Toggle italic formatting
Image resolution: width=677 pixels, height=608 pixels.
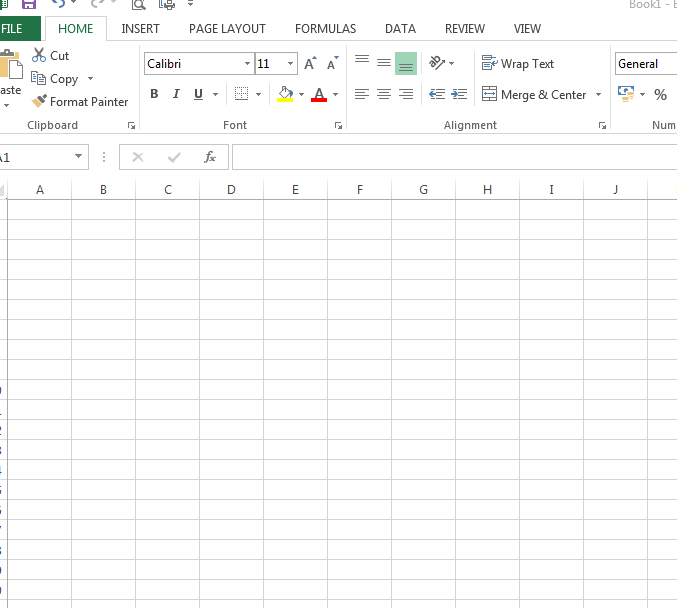pyautogui.click(x=176, y=94)
